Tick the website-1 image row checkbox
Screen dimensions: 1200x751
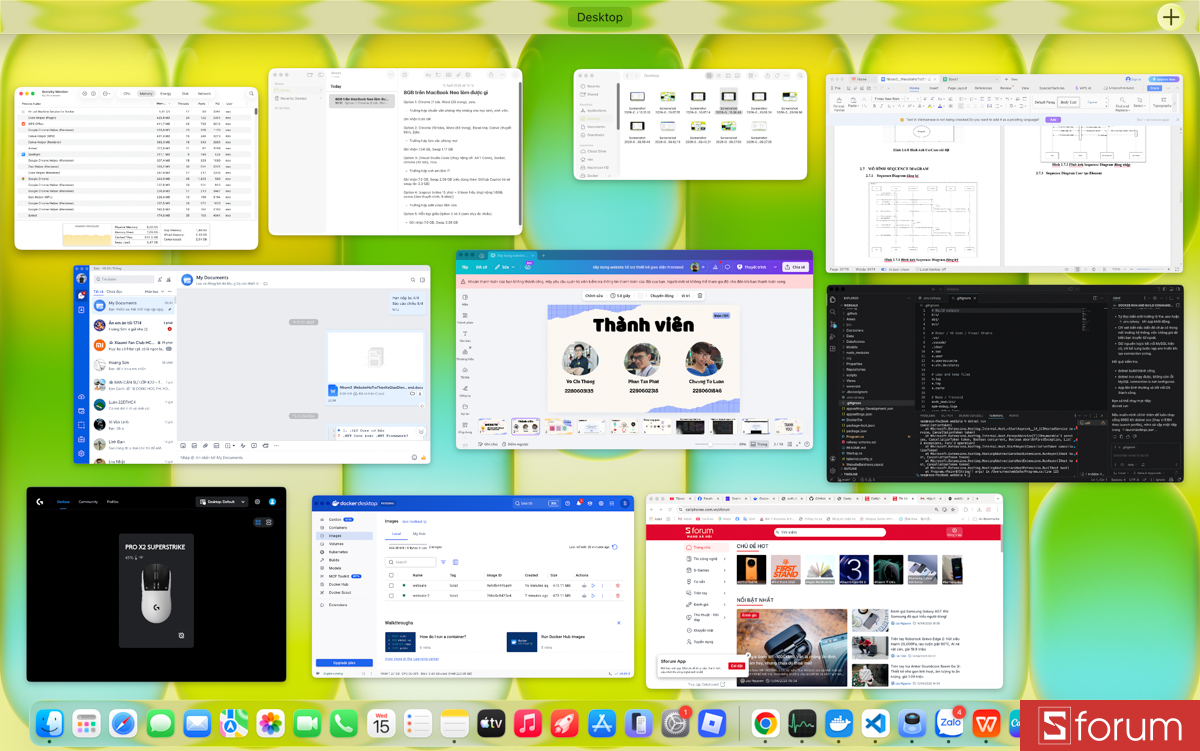click(x=392, y=595)
